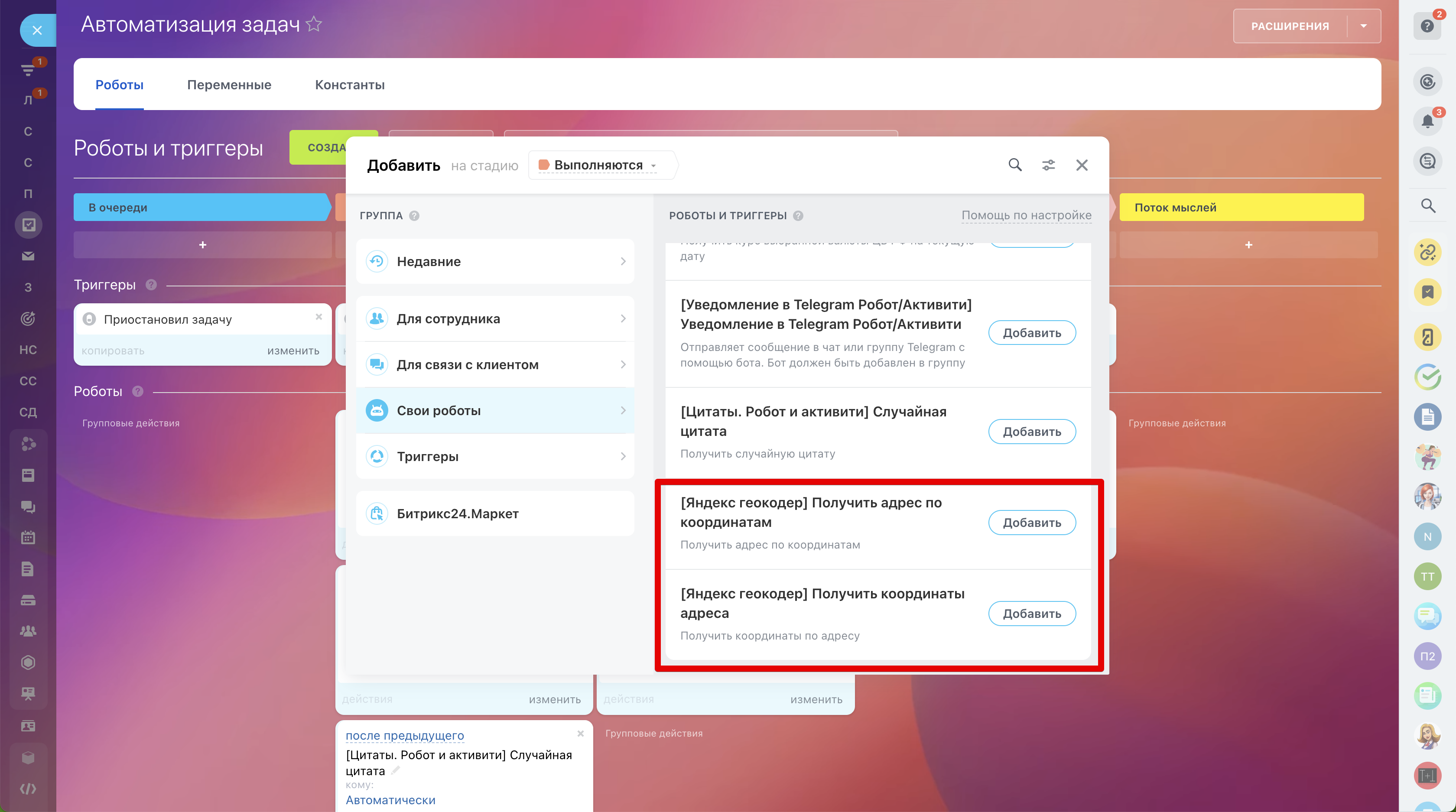Remove the Приостановил задачу trigger
This screenshot has width=1456, height=812.
point(319,316)
